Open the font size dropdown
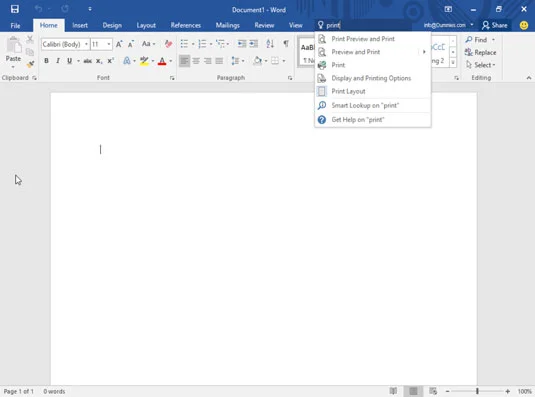Viewport: 535px width, 397px height. (109, 44)
